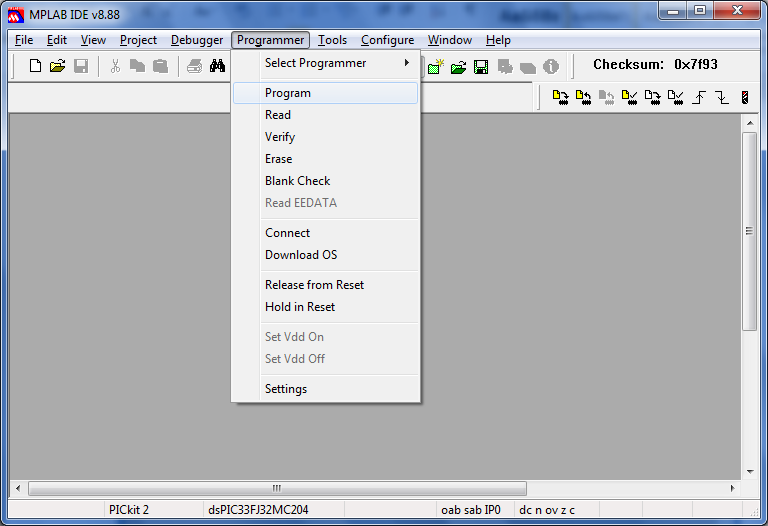Click the grayed Read EEDATA toolbar icon
The width and height of the screenshot is (768, 526).
606,97
